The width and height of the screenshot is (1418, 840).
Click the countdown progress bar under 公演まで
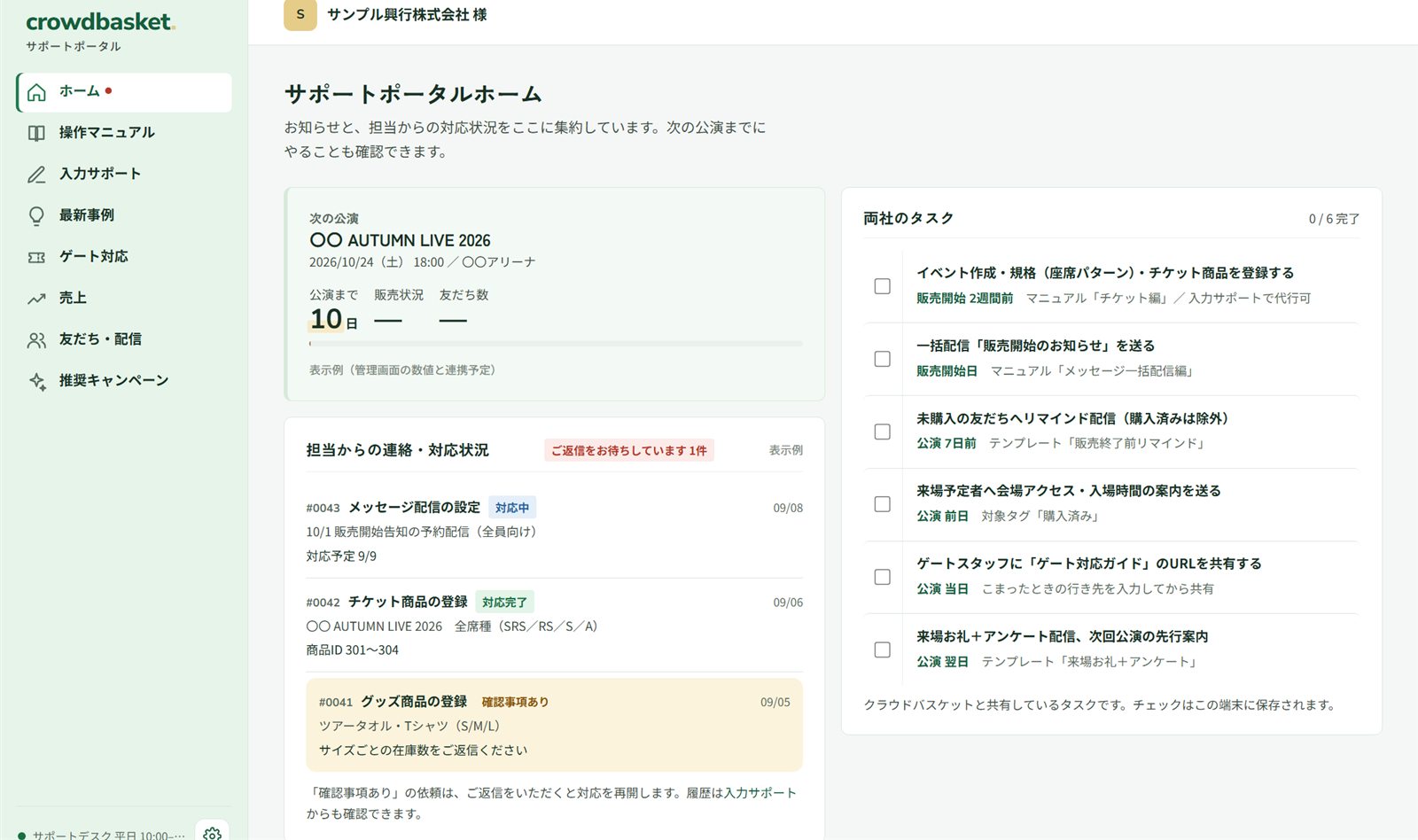click(x=556, y=344)
